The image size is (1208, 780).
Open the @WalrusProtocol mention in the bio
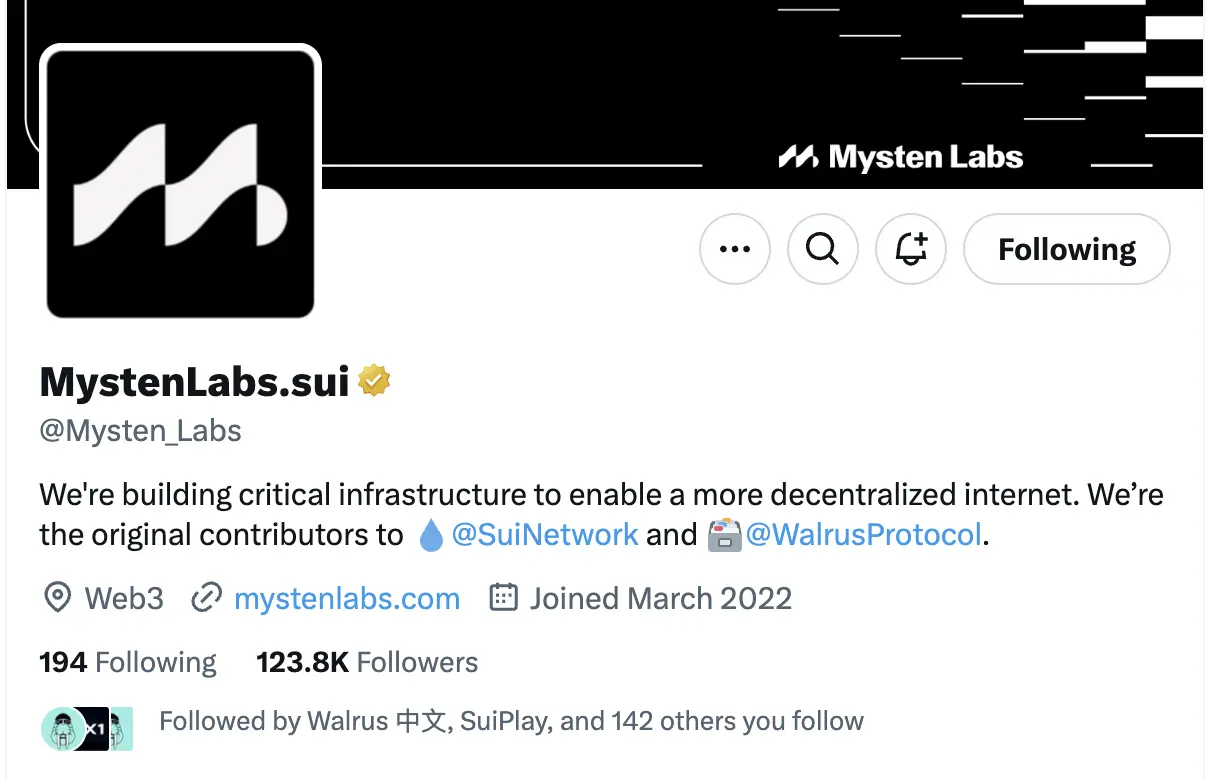click(865, 534)
